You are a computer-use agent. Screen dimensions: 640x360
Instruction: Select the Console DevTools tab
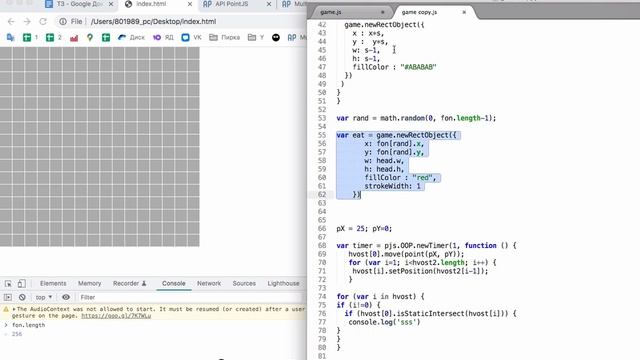173,283
